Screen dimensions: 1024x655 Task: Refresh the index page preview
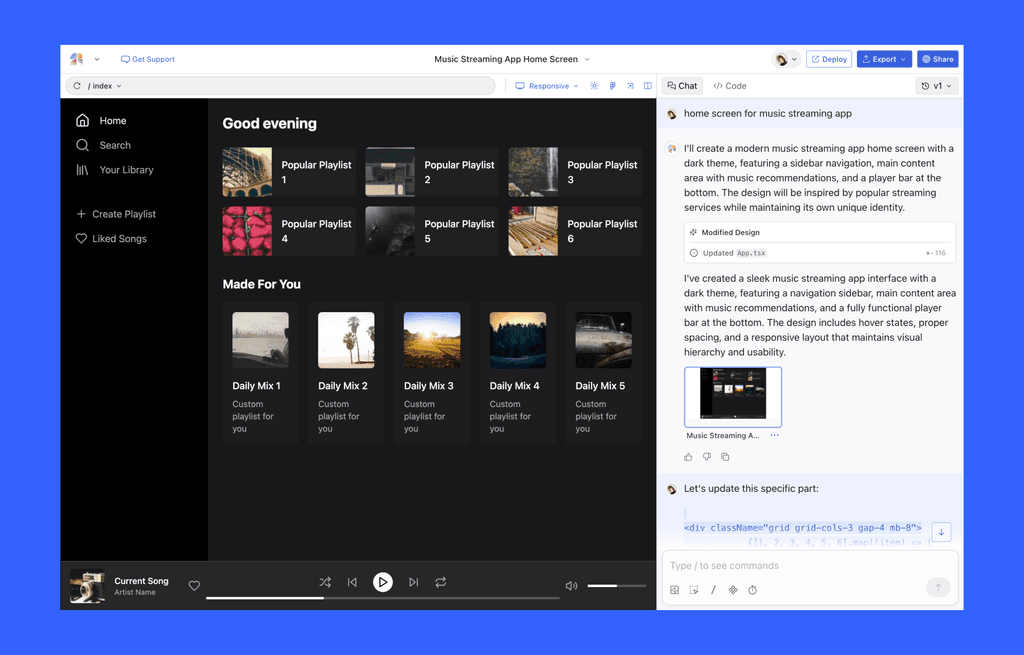77,85
